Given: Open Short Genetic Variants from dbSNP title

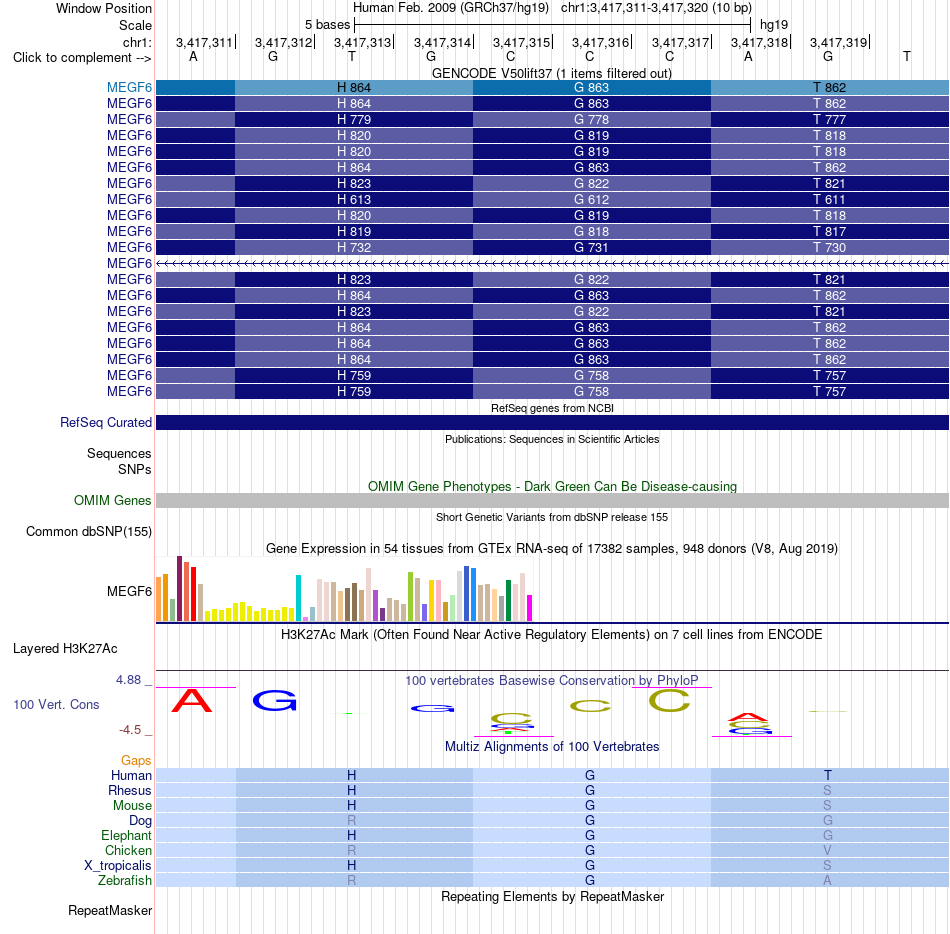Looking at the screenshot, I should pos(552,517).
